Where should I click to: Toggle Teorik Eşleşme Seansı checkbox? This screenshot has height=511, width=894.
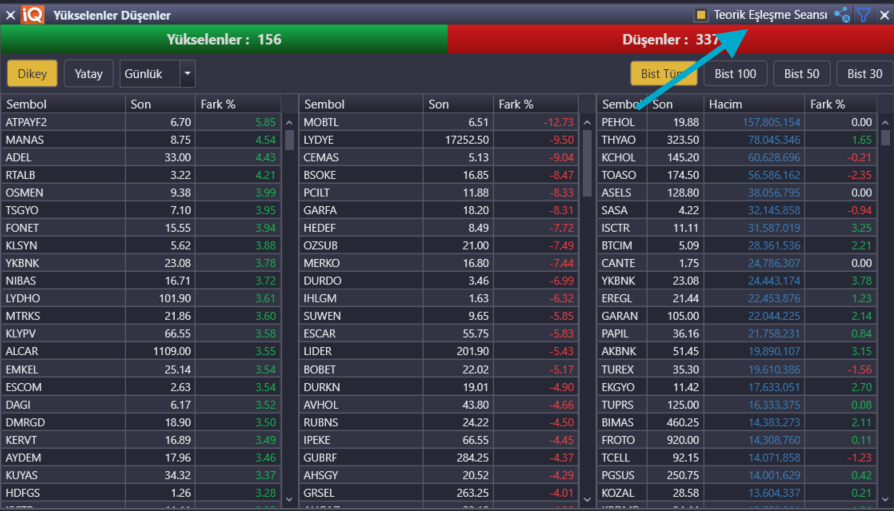[701, 15]
